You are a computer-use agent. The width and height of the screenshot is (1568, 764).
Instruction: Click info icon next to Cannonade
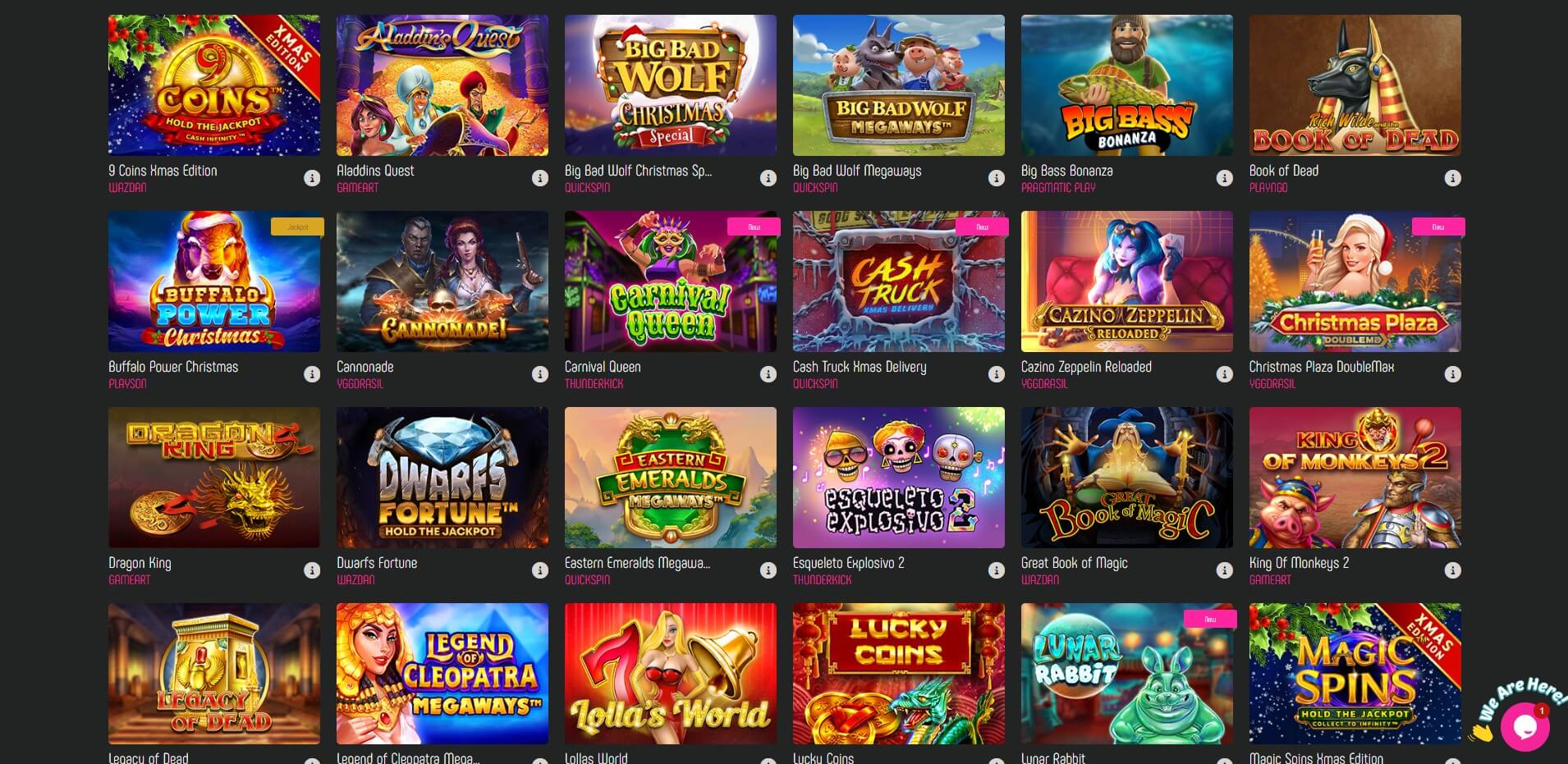coord(540,374)
